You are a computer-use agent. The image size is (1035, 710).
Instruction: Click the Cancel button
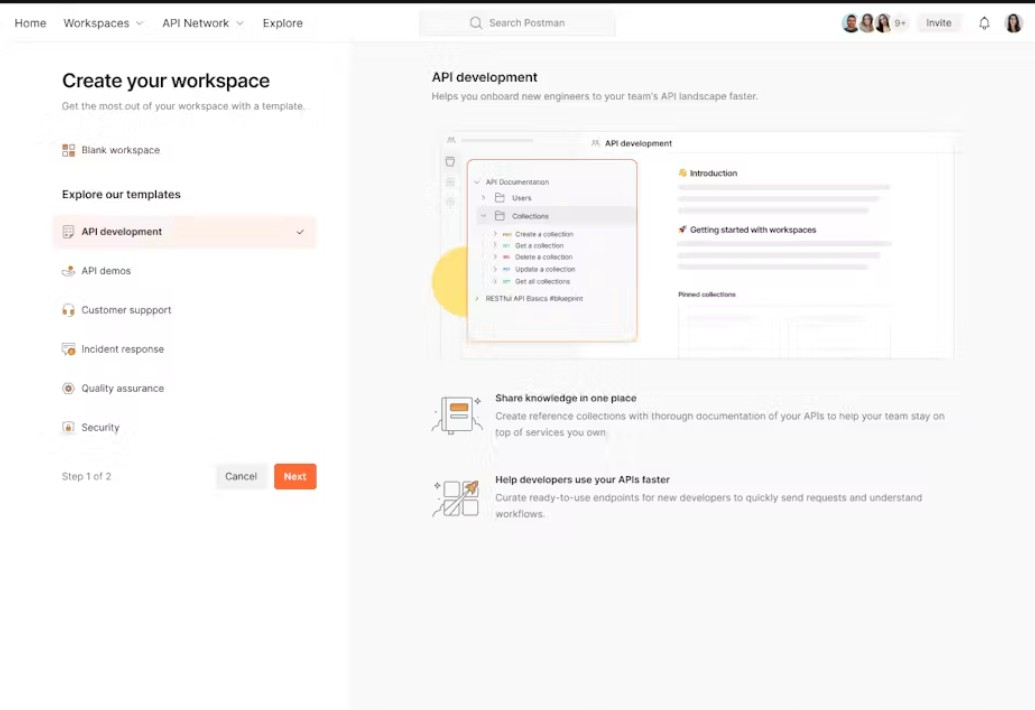pos(241,476)
